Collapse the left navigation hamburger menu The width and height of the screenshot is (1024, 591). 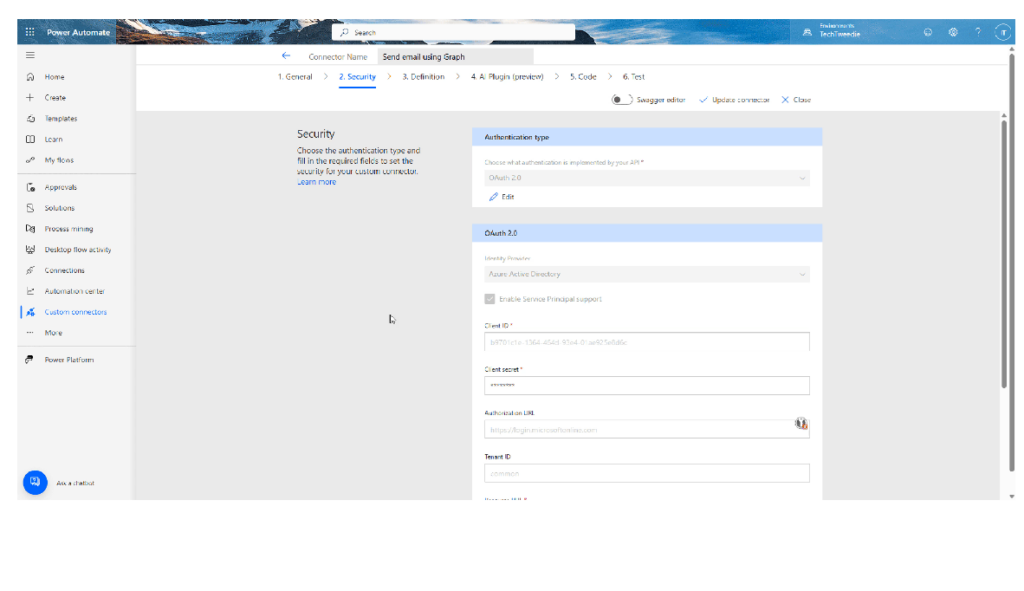pos(30,55)
